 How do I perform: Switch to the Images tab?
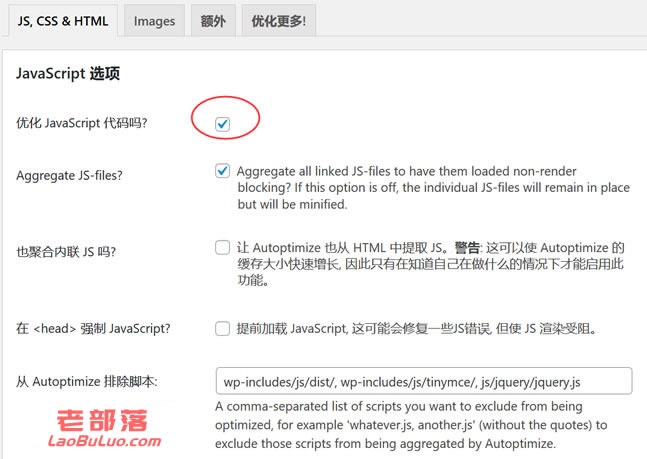tap(154, 21)
